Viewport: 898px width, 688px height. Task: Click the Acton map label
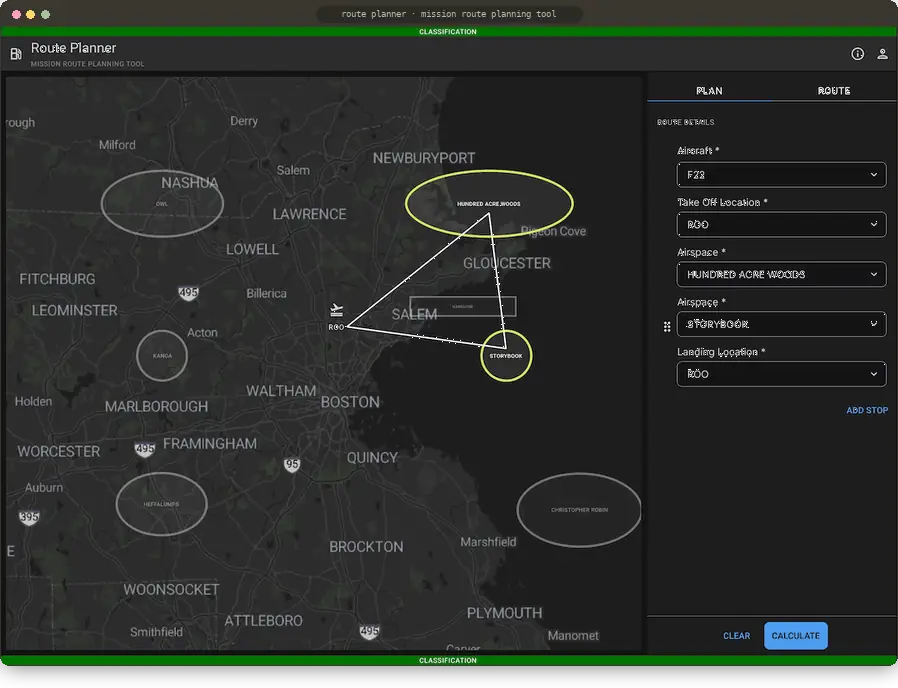(202, 332)
